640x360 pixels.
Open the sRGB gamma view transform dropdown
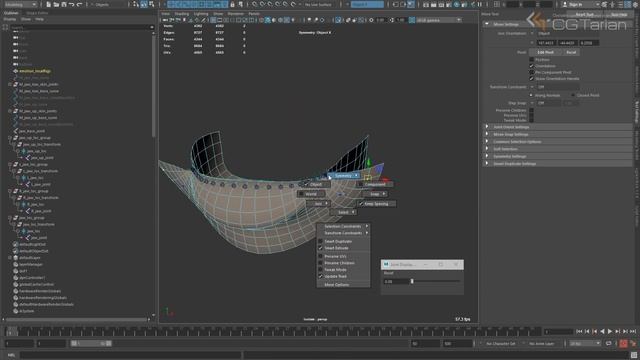tap(439, 20)
